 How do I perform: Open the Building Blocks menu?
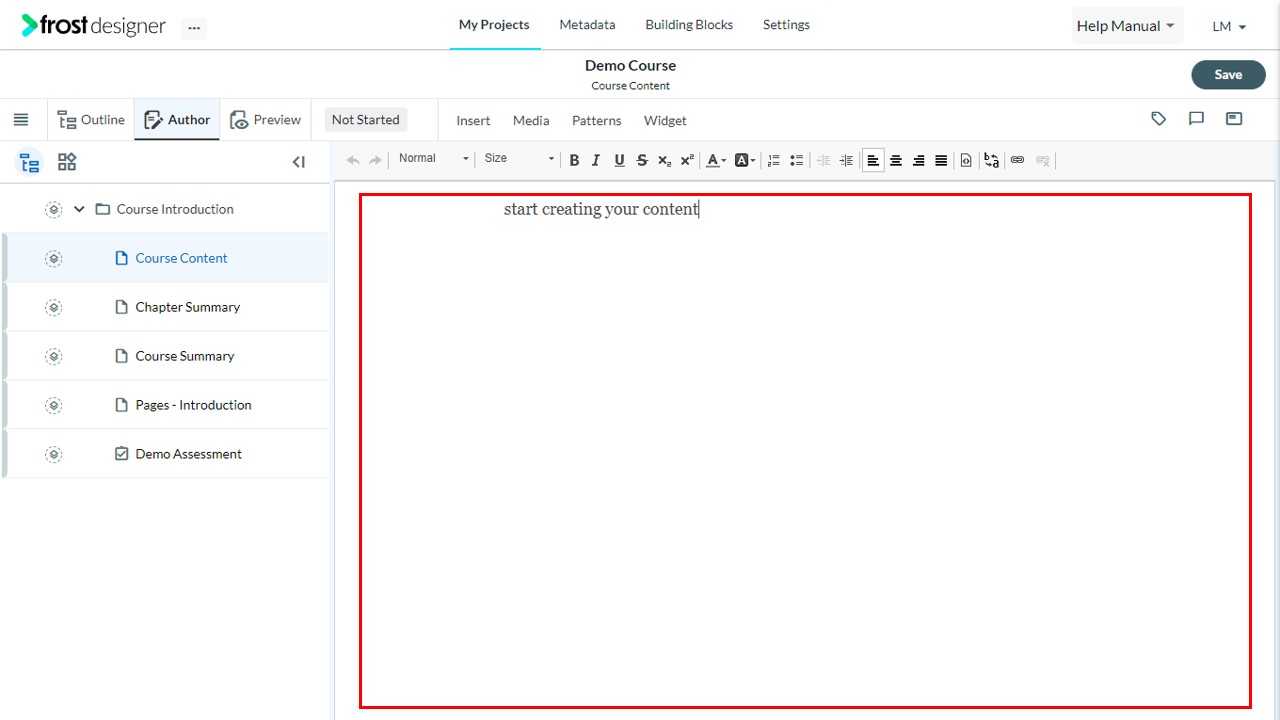(x=689, y=25)
